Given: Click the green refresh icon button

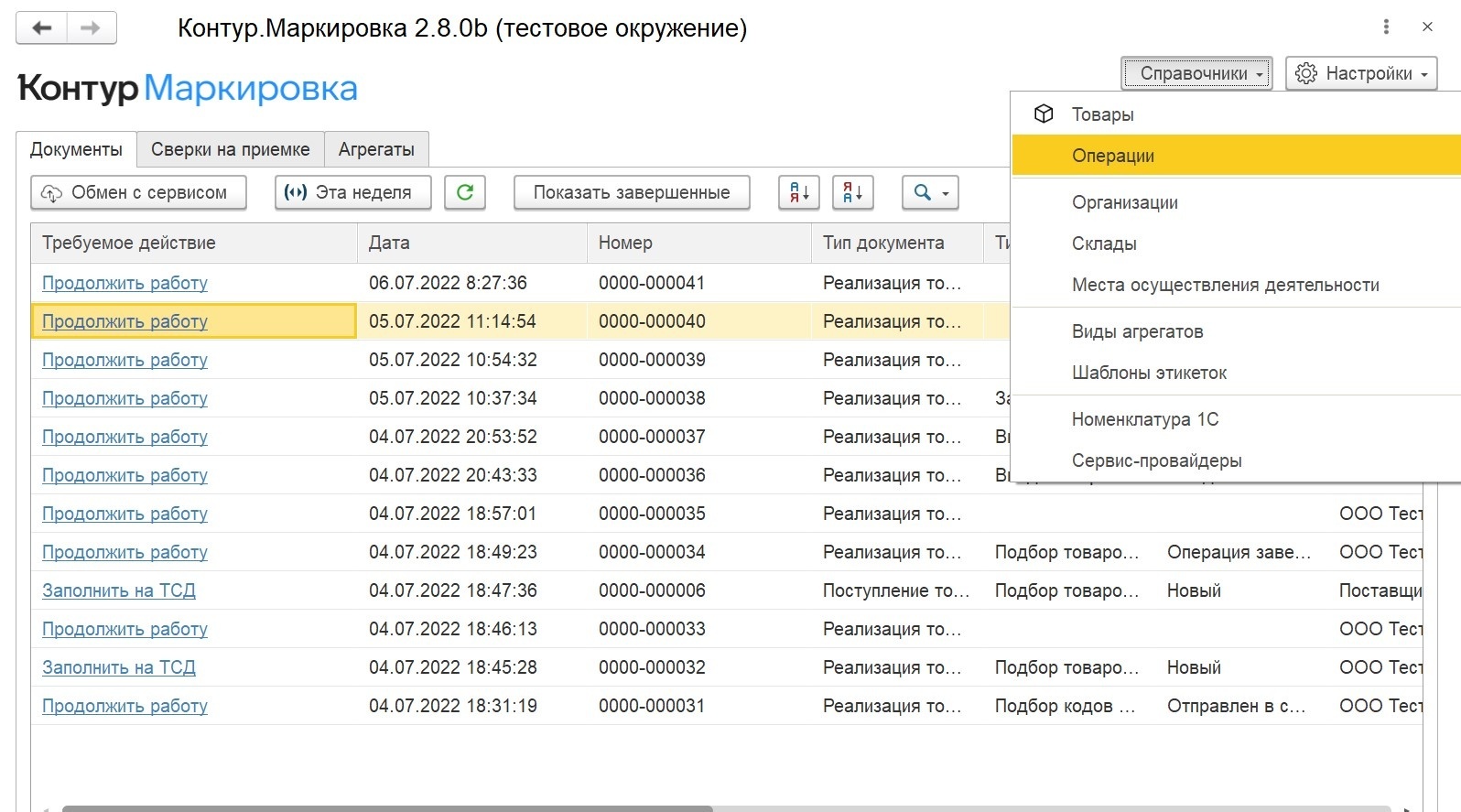Looking at the screenshot, I should point(465,192).
